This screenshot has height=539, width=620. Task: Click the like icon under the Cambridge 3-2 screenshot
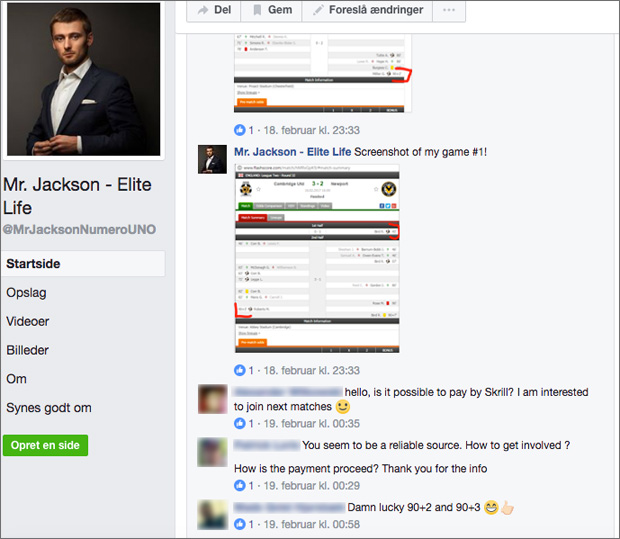point(240,370)
